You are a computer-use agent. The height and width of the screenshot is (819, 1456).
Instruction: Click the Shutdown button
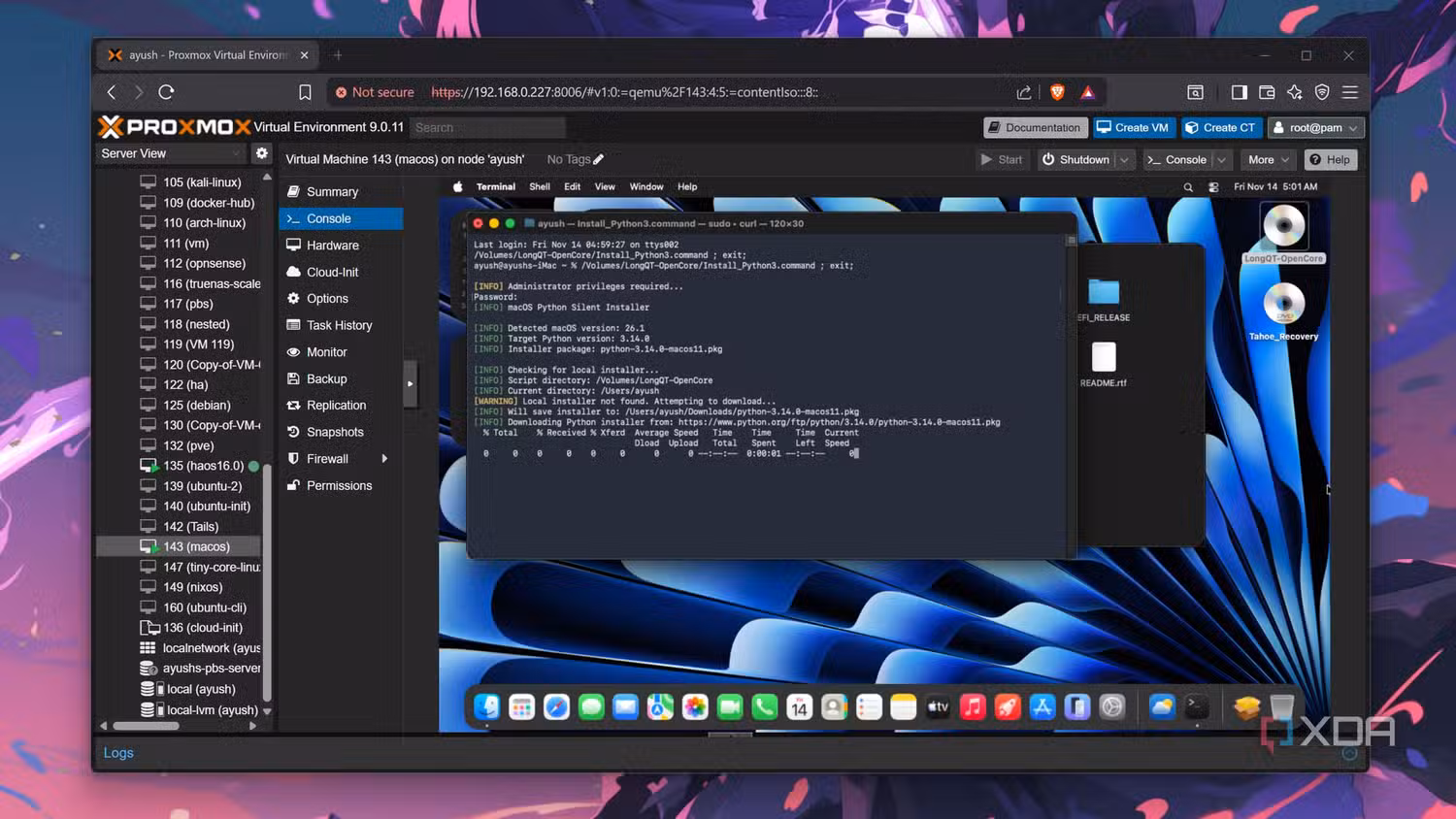coord(1075,160)
